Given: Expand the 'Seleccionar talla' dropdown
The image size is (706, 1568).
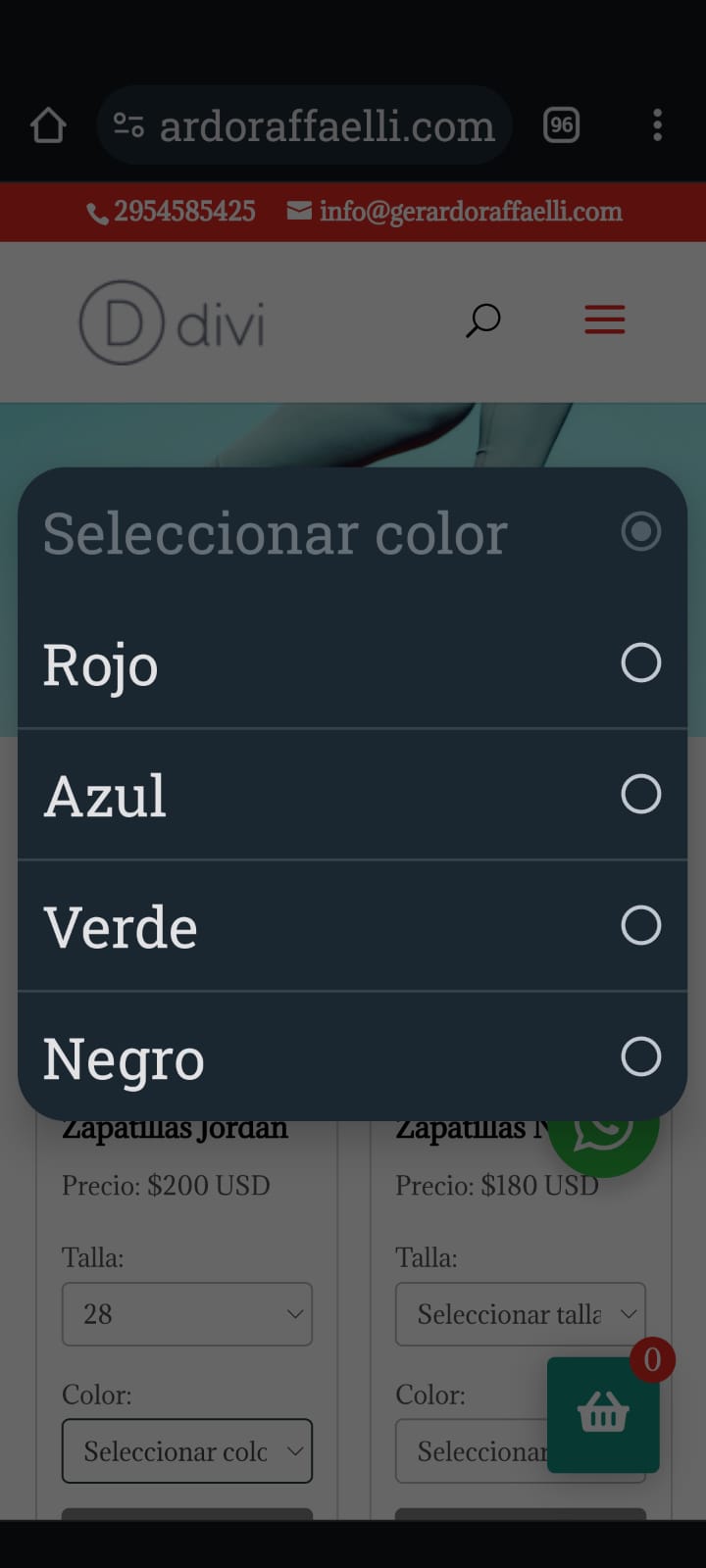Looking at the screenshot, I should [x=521, y=1314].
